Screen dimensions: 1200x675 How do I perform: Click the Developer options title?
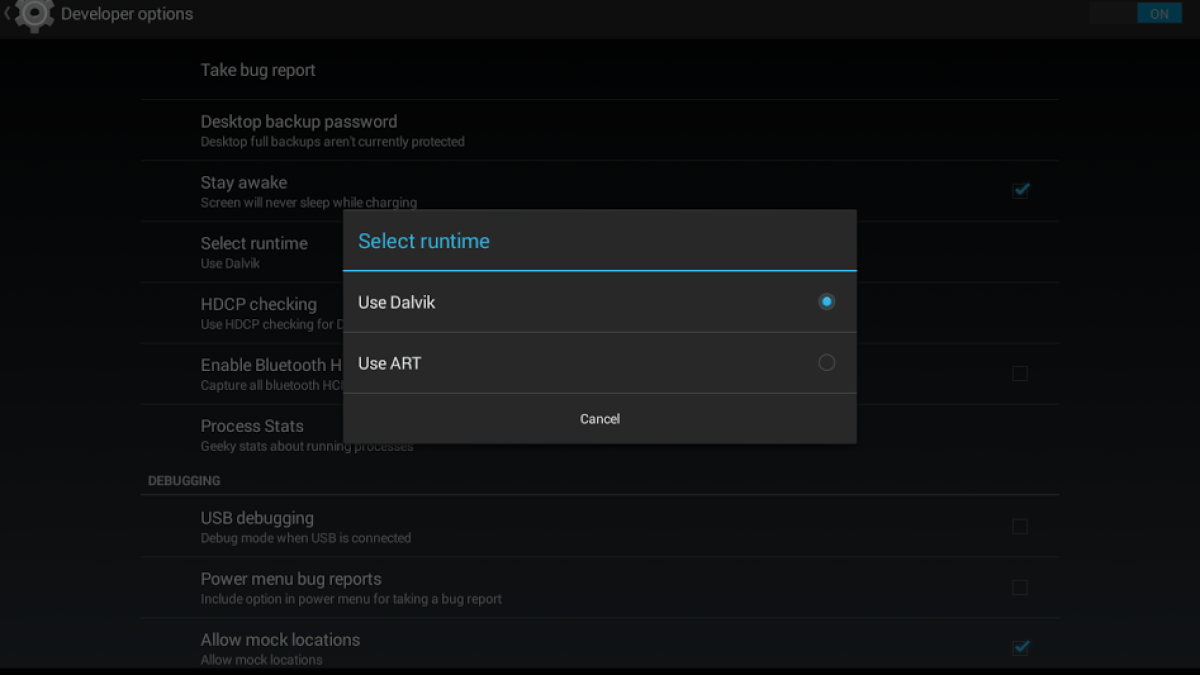(x=127, y=15)
